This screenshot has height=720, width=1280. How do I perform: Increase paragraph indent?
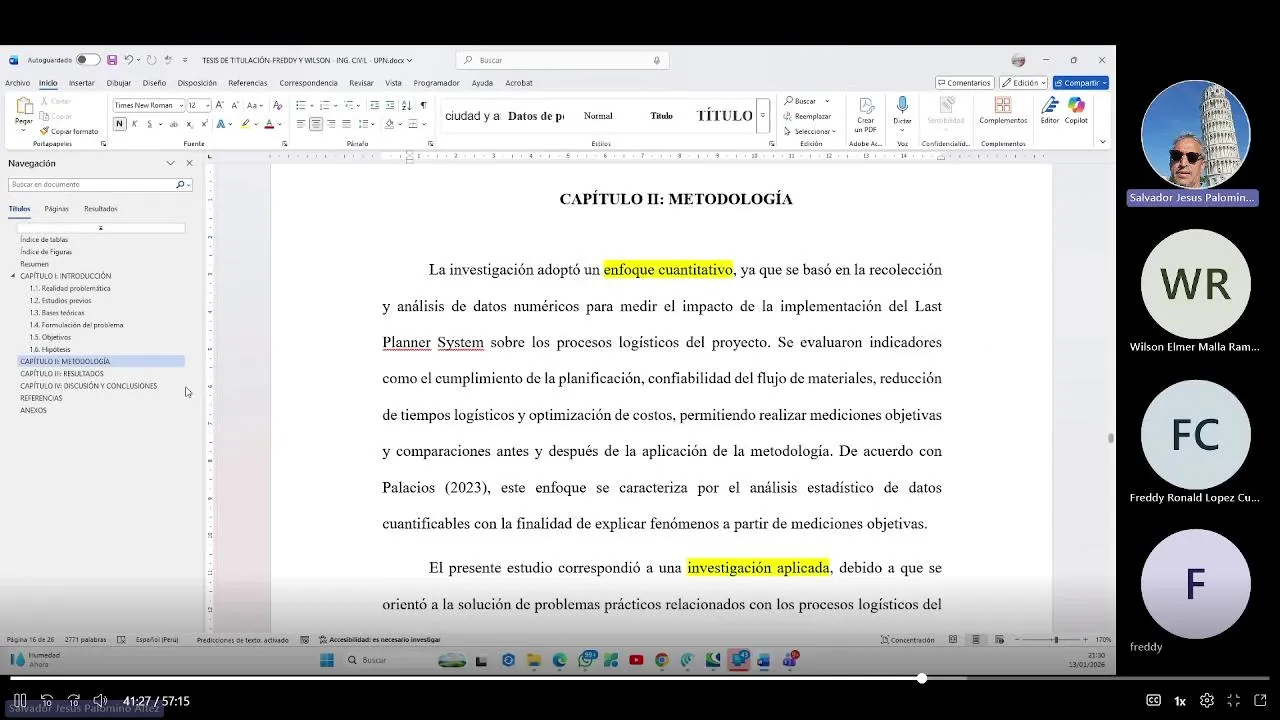390,105
